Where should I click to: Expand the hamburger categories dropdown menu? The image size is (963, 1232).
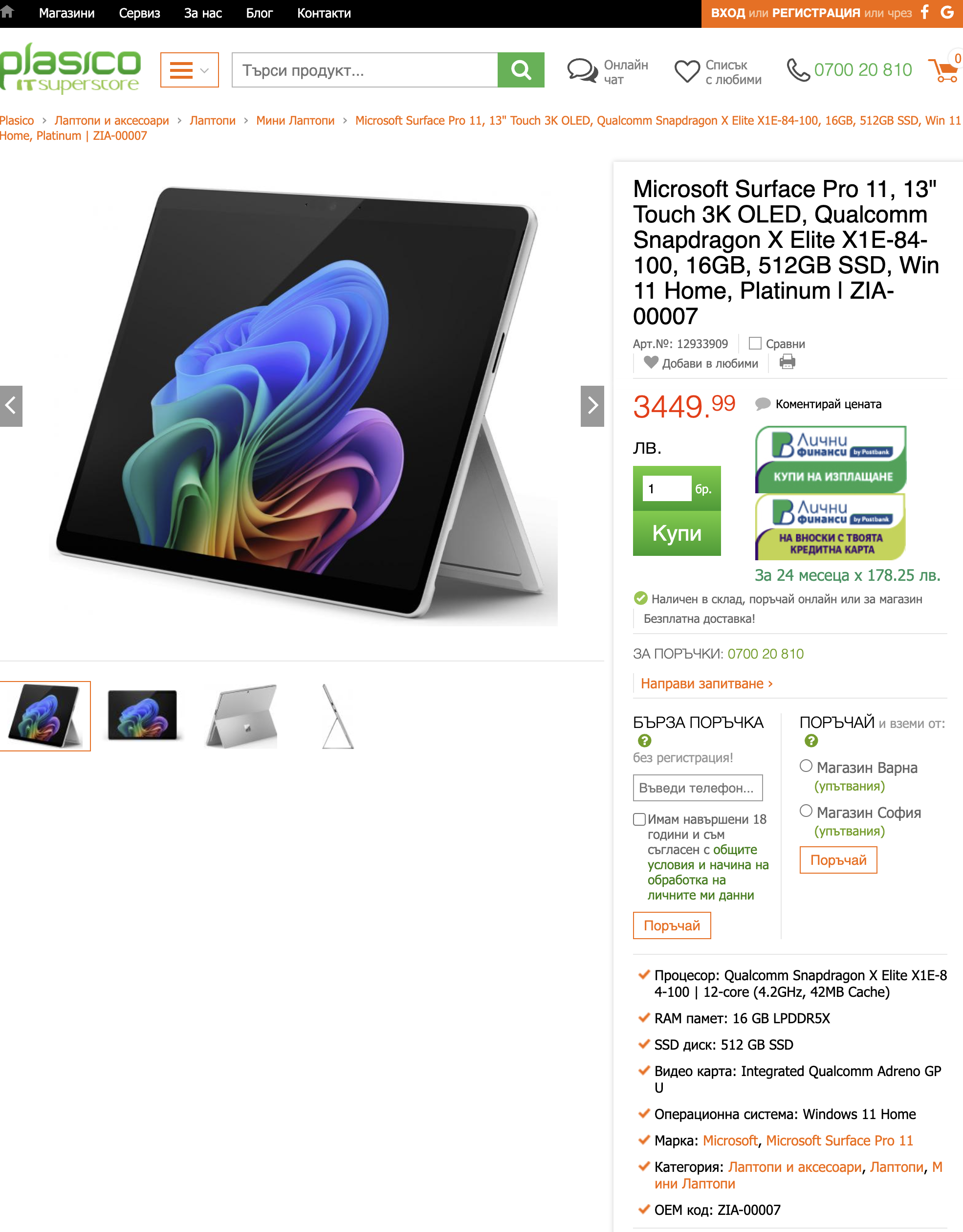[x=190, y=70]
